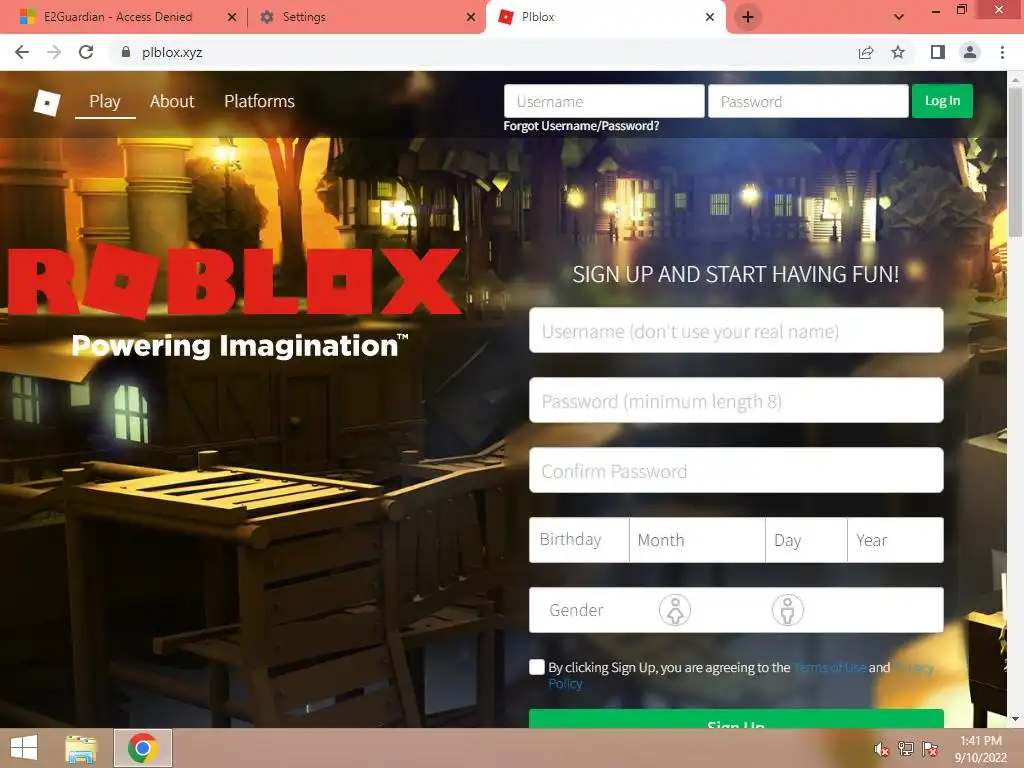1024x768 pixels.
Task: Open the Chrome three-dot menu
Action: 1002,52
